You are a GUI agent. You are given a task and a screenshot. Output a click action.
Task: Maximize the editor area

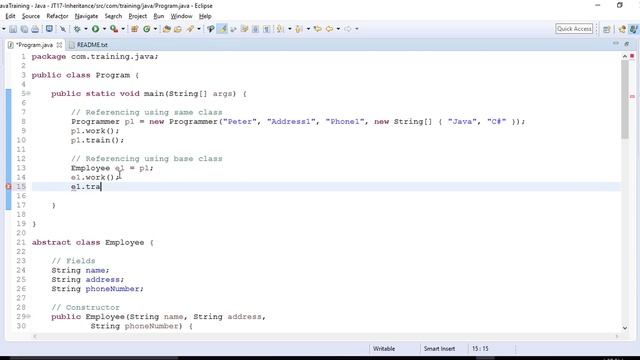(x=627, y=44)
